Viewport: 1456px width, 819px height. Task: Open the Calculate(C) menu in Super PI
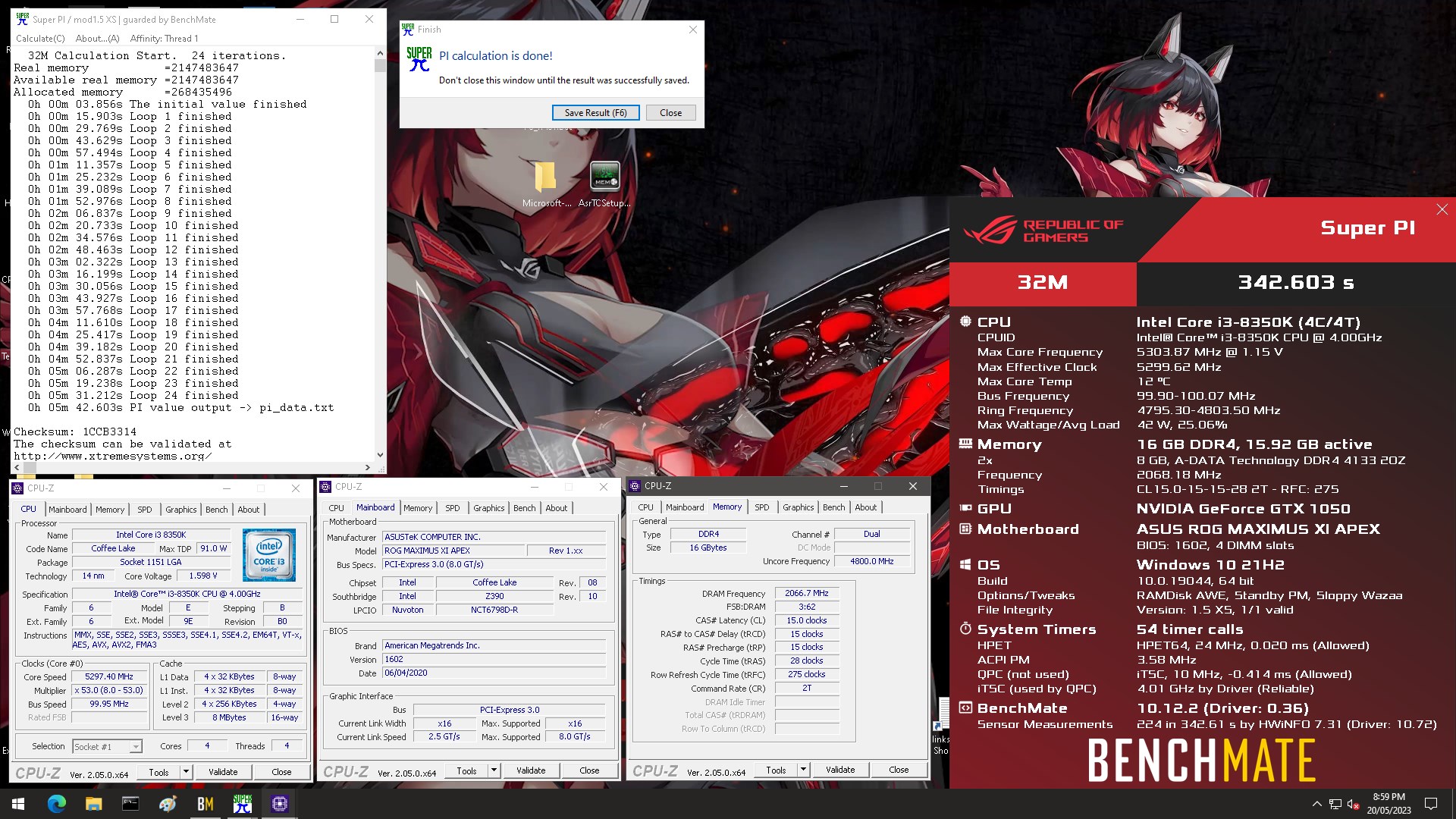pyautogui.click(x=40, y=39)
